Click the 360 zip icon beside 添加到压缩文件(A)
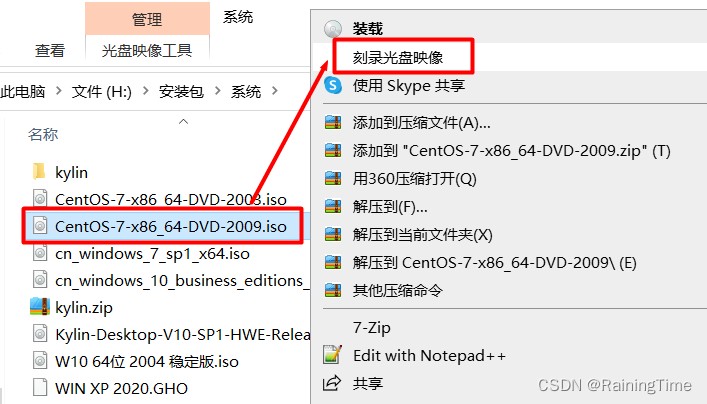707x404 pixels. 333,123
